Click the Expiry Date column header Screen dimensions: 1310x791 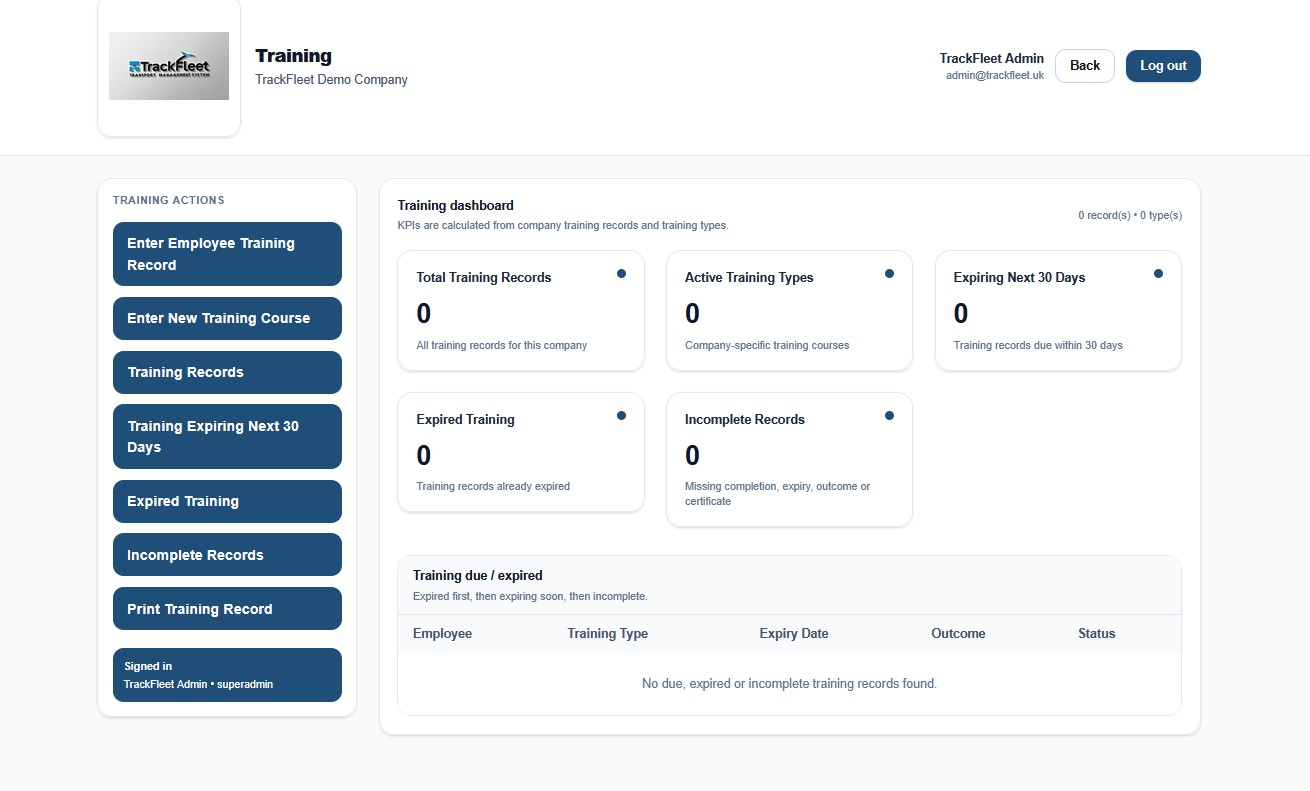click(x=793, y=633)
